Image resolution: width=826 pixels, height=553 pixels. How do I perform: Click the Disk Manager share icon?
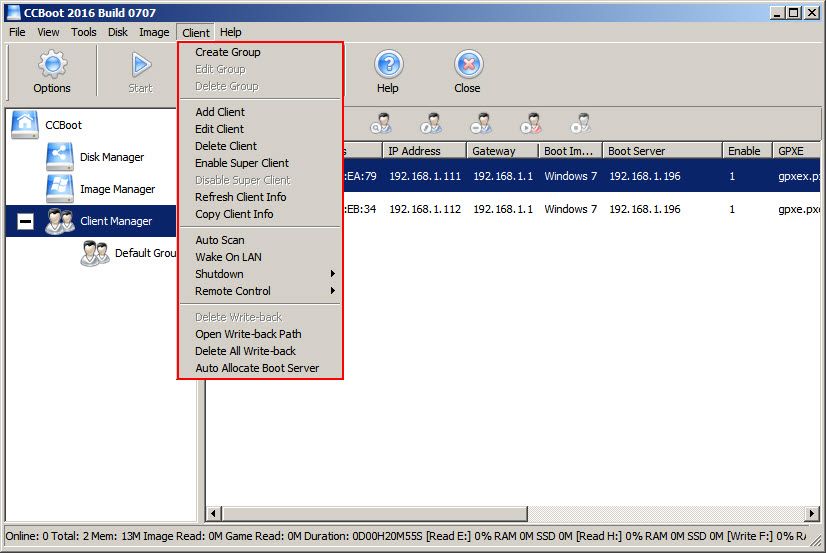point(60,156)
